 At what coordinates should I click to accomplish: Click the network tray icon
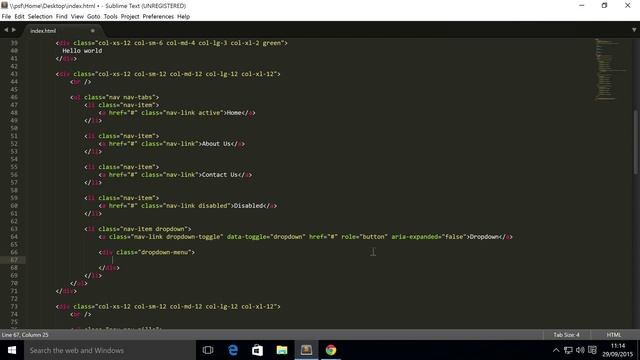pyautogui.click(x=568, y=350)
